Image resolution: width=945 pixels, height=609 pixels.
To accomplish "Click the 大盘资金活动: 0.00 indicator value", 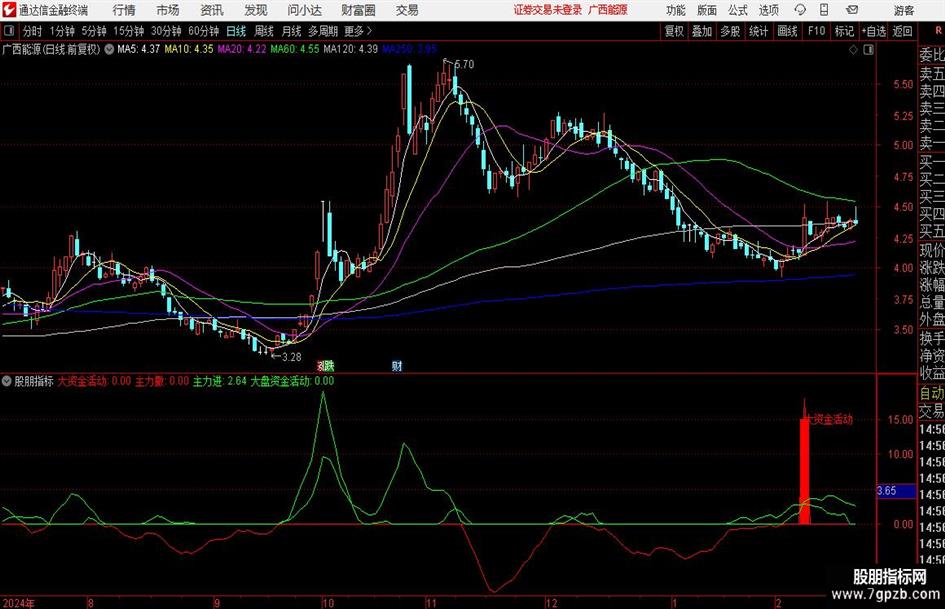I will [292, 381].
